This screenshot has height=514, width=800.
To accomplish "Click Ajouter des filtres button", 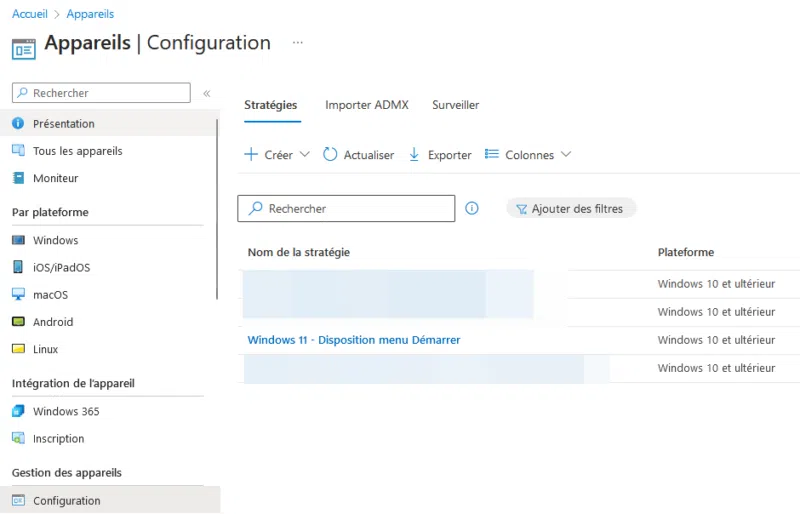I will pyautogui.click(x=571, y=208).
